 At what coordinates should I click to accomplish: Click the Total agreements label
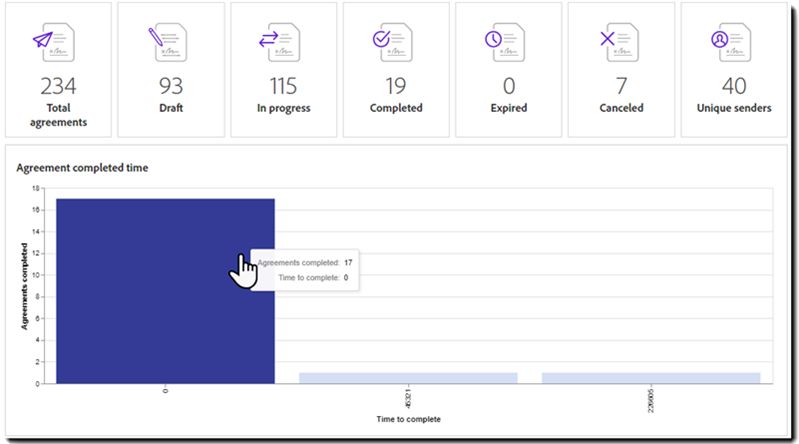tap(58, 115)
